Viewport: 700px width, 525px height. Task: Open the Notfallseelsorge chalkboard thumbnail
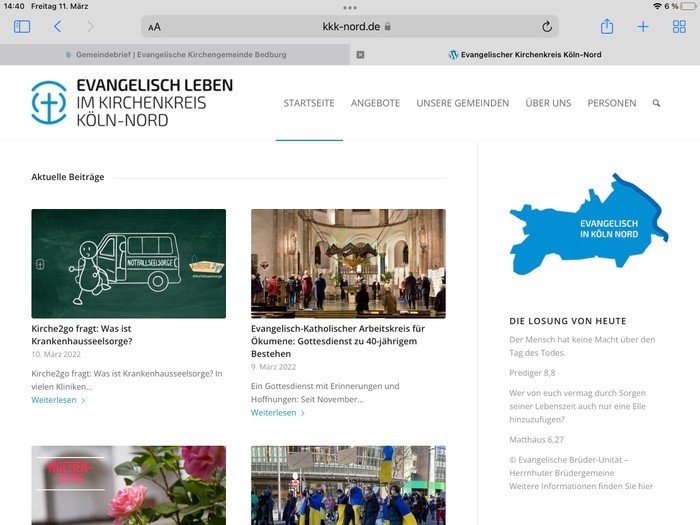coord(129,263)
